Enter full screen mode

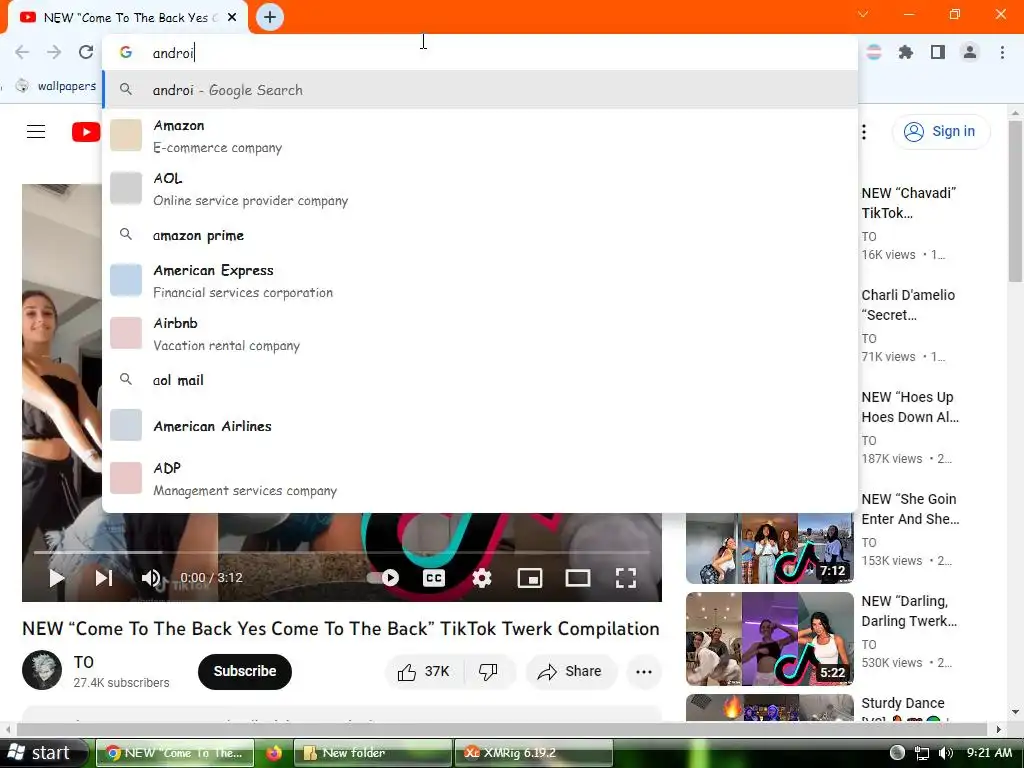coord(626,578)
